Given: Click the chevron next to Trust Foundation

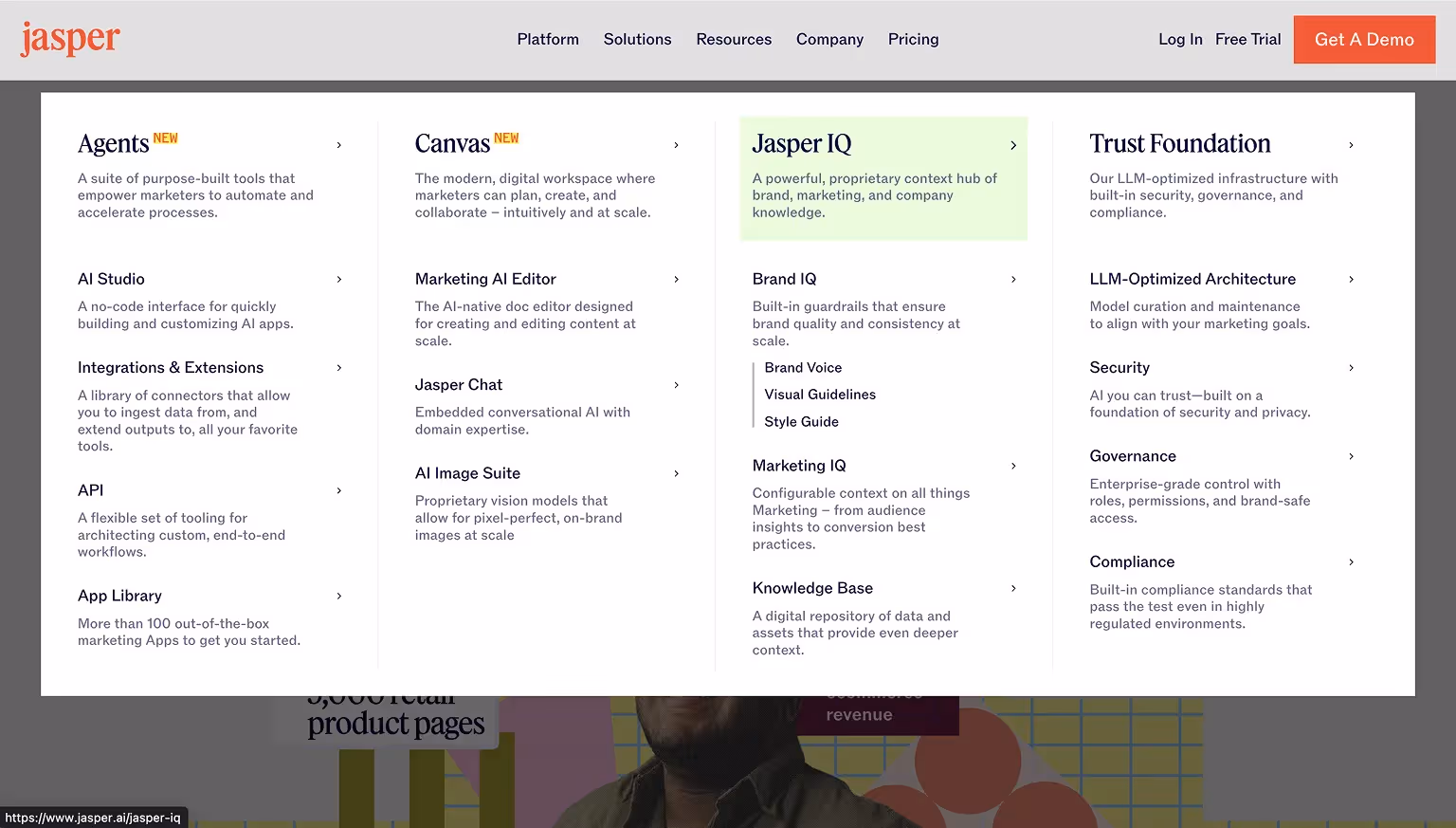Looking at the screenshot, I should pyautogui.click(x=1351, y=145).
